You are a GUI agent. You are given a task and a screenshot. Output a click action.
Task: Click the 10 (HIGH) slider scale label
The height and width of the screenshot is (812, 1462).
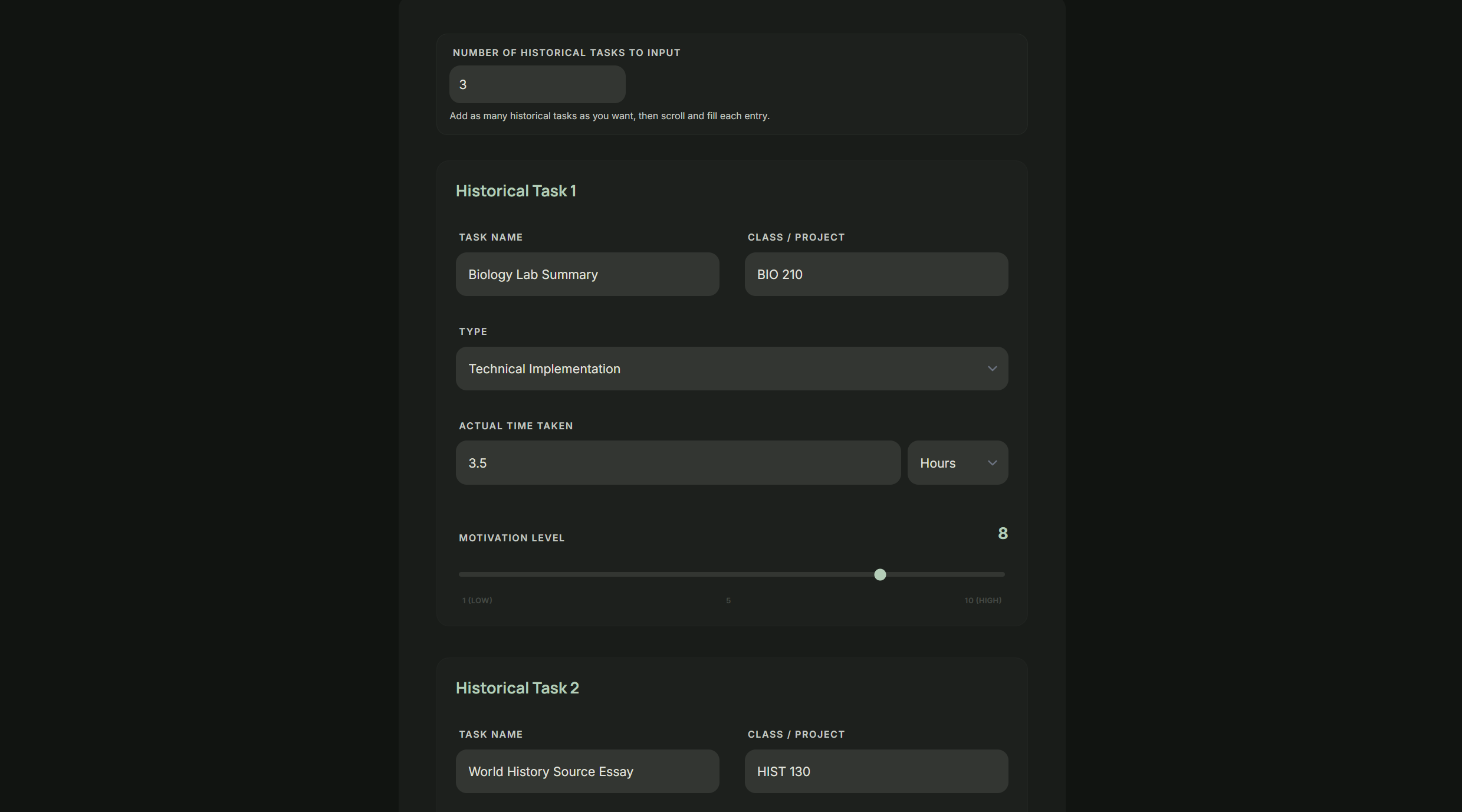[983, 600]
